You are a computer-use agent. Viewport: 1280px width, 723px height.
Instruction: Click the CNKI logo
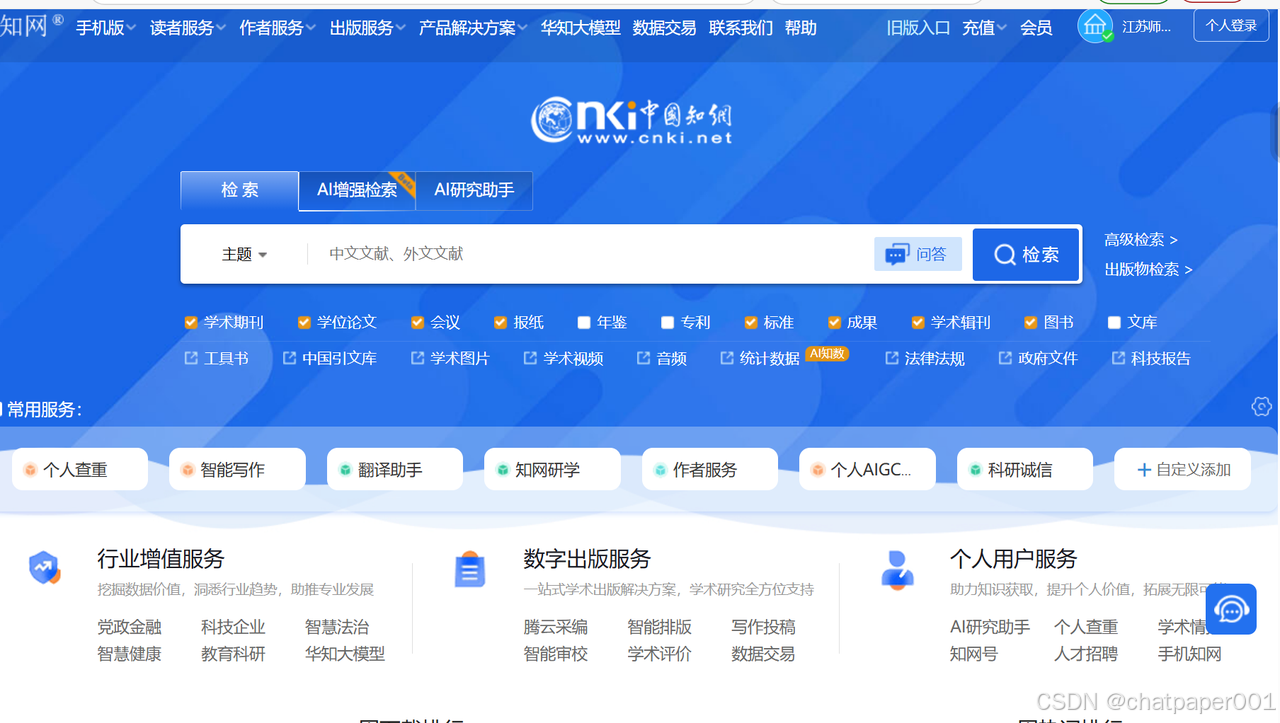pos(632,120)
